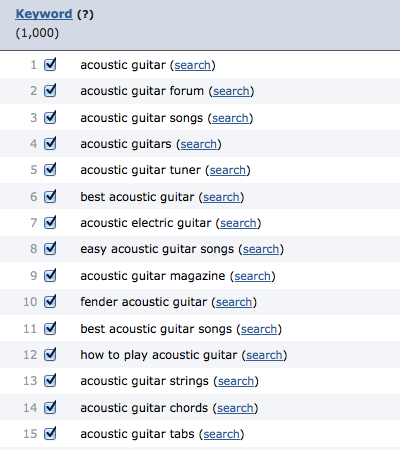400x450 pixels.
Task: Untick checkbox next to acoustic guitars
Action: coord(50,144)
